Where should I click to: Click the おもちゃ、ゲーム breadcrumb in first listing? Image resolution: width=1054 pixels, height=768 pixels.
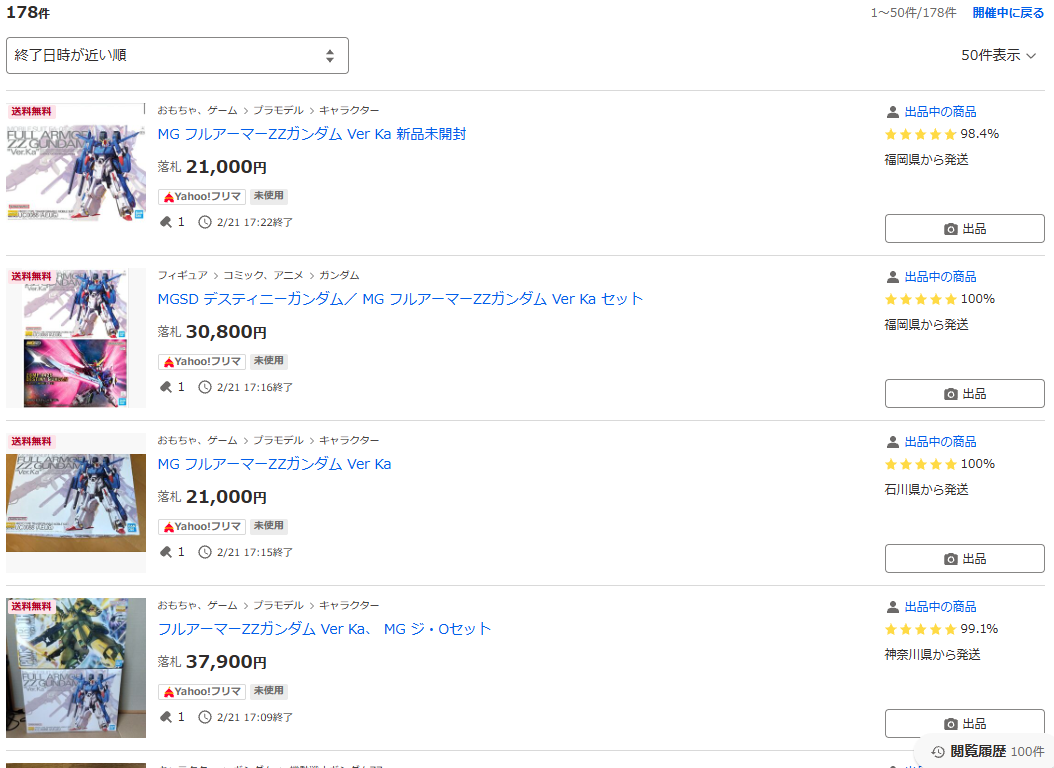click(197, 110)
